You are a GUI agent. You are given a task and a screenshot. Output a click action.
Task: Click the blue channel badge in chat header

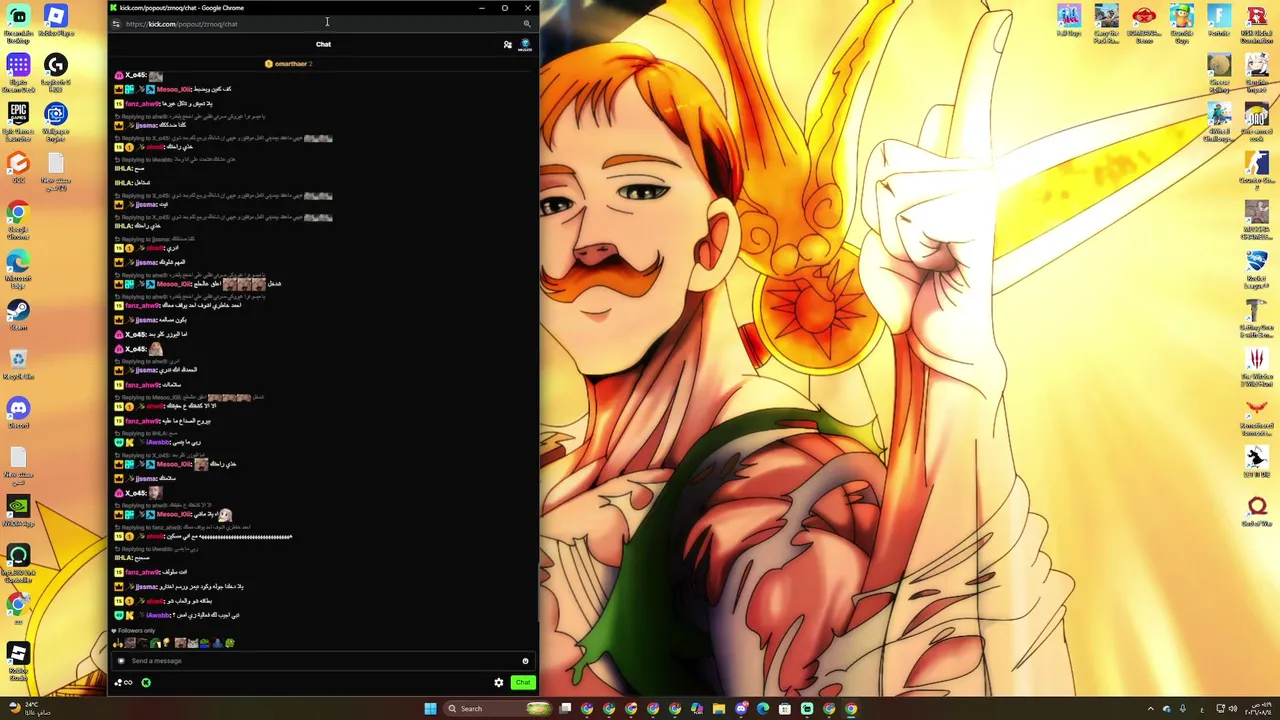[x=525, y=45]
